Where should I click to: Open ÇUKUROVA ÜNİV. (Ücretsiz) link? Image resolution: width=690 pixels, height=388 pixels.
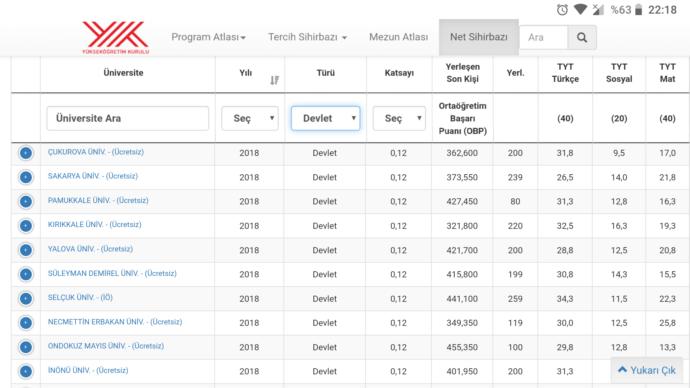tap(95, 152)
